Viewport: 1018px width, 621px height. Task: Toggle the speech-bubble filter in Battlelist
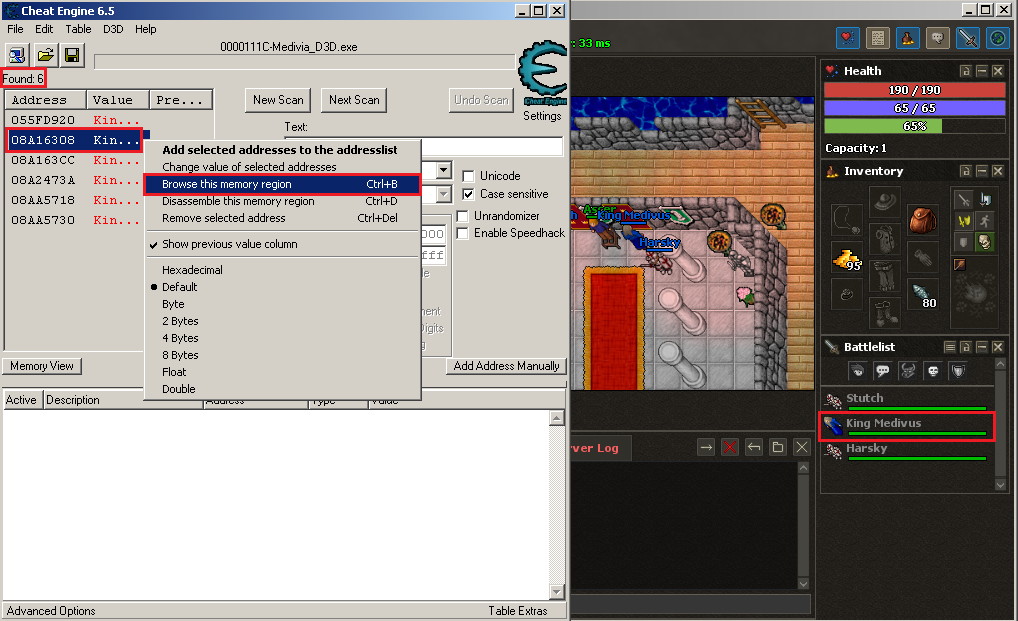click(882, 371)
